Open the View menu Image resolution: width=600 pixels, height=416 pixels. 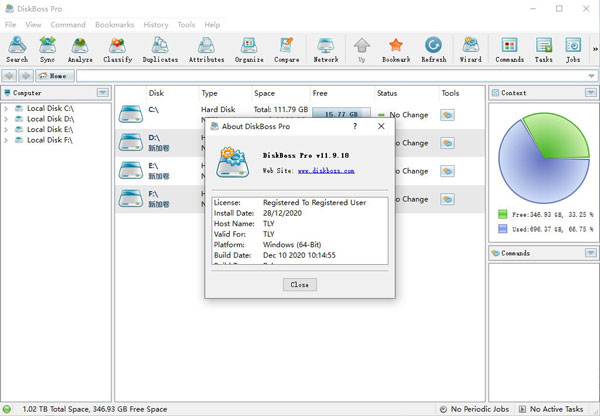tap(33, 24)
